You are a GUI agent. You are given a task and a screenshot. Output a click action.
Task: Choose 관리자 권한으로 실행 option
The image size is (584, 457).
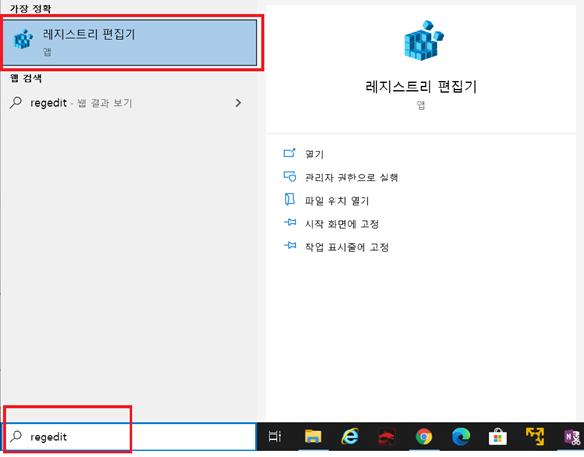tap(351, 177)
